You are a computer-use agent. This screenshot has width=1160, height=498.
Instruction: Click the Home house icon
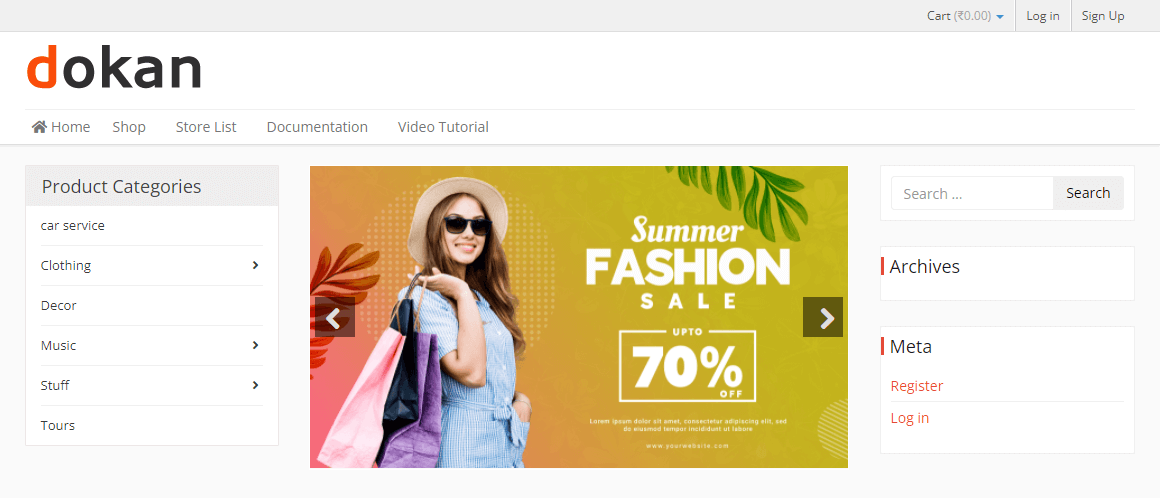click(39, 127)
